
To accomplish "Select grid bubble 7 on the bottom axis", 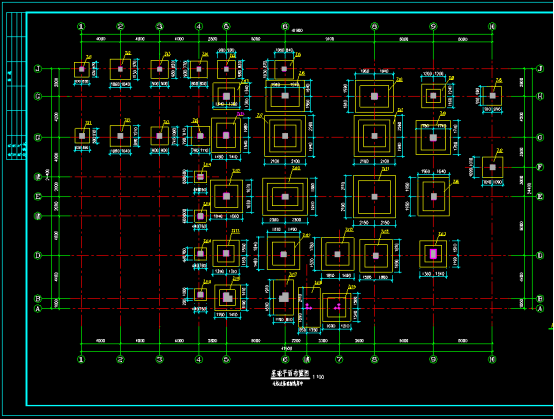I will [339, 359].
